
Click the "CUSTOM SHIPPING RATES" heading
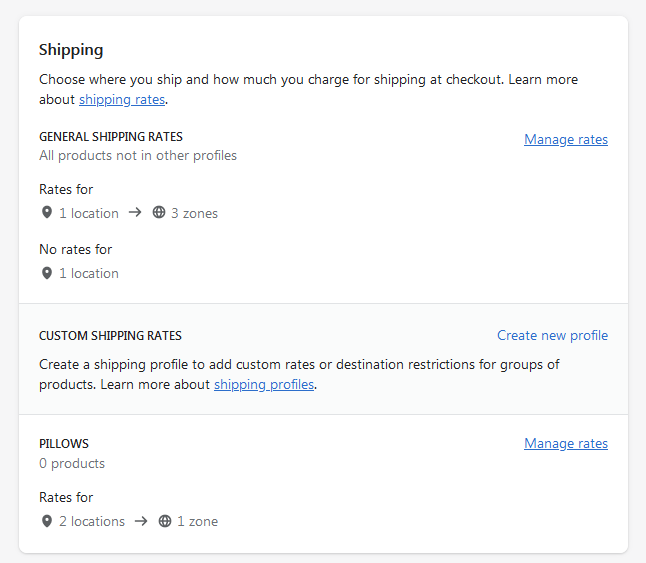[110, 336]
